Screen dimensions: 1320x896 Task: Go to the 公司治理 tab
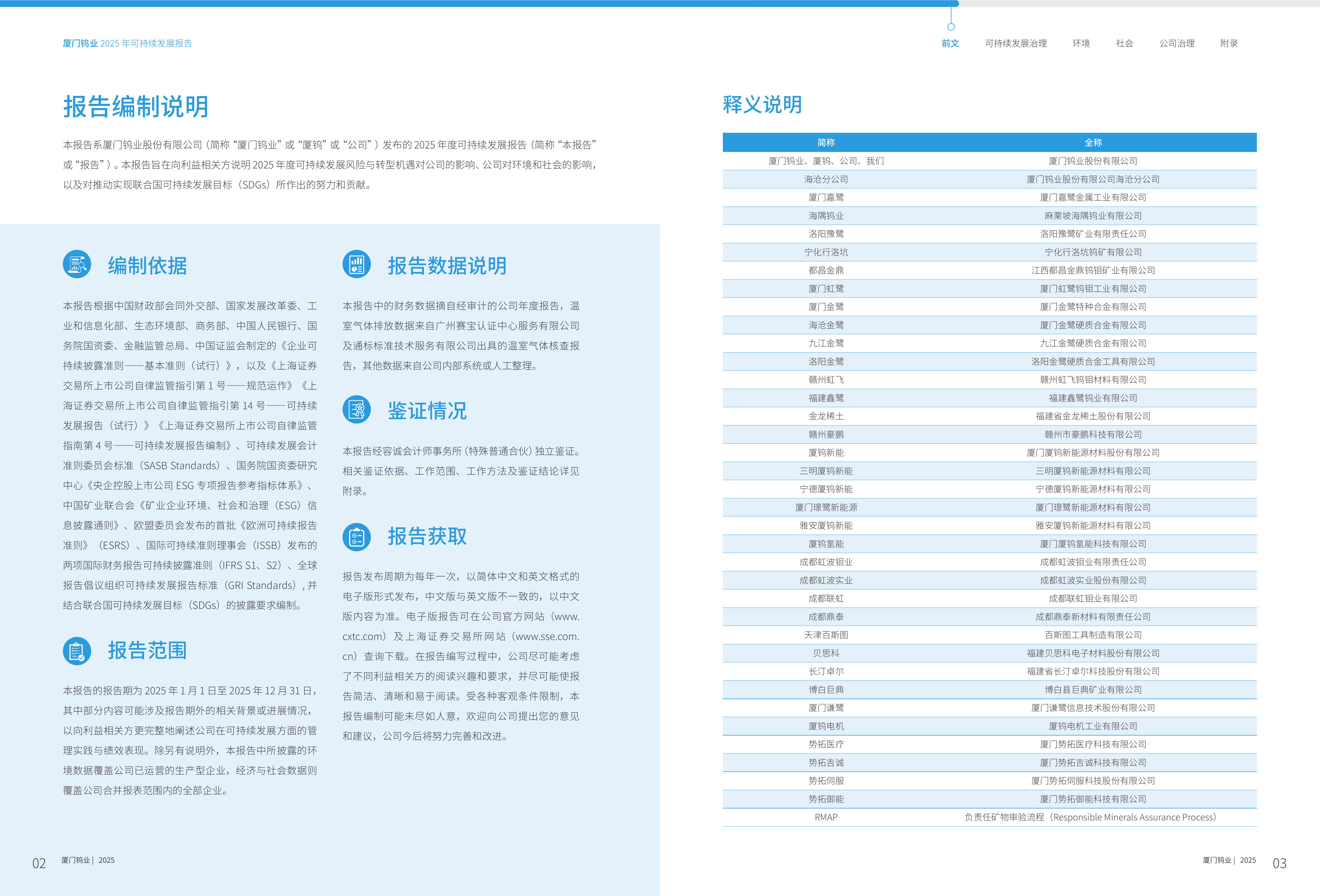click(1176, 43)
